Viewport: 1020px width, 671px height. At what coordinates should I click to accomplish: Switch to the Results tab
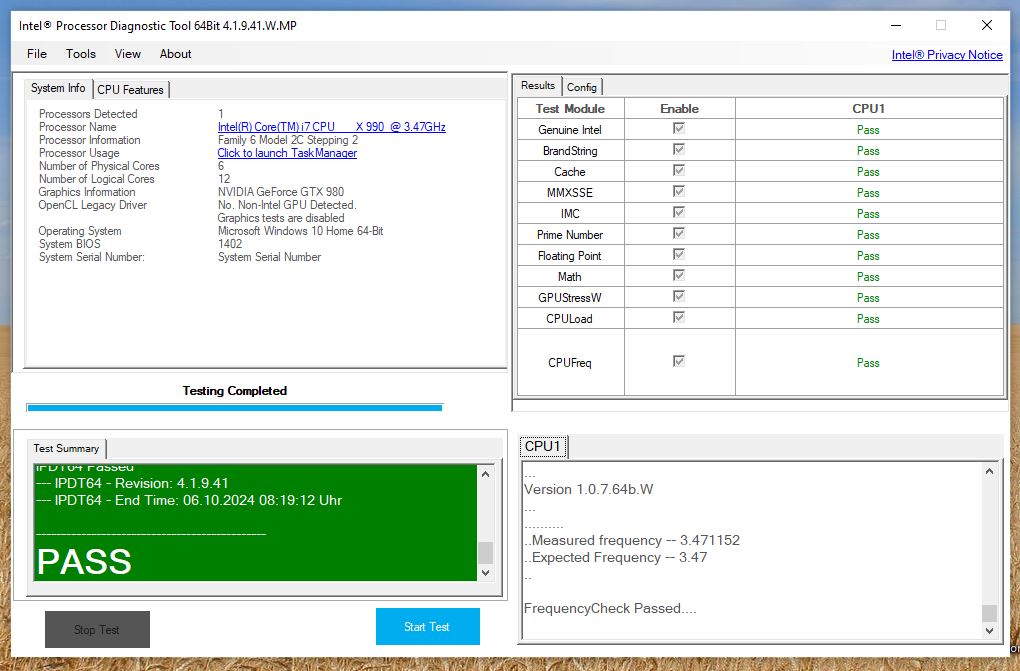click(x=538, y=85)
